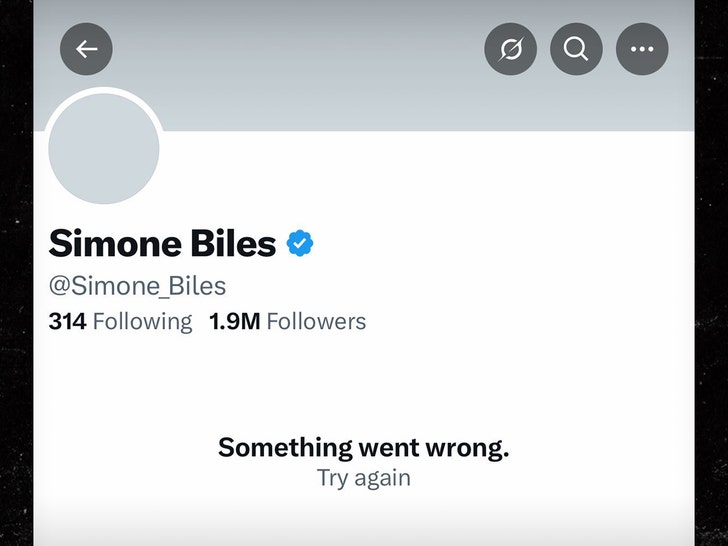Click the 1.9M follower count number

point(234,321)
